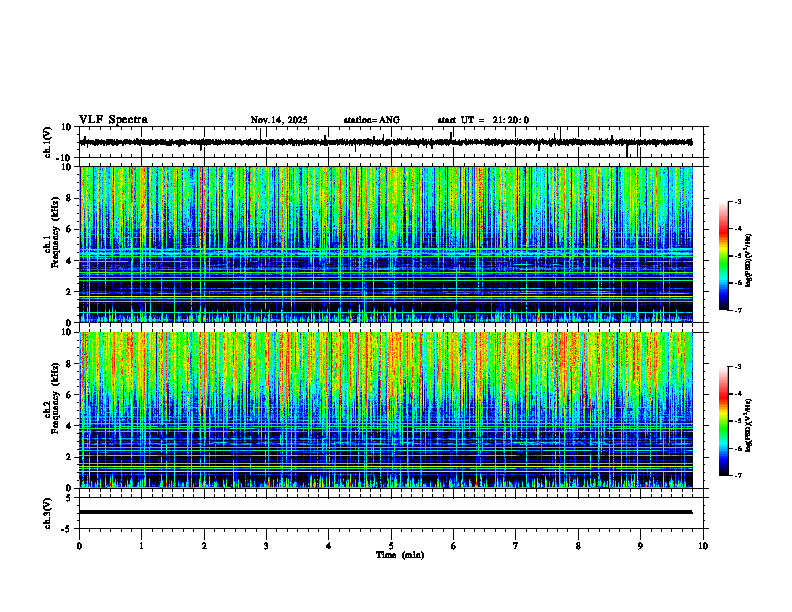Click the date text 'Nov.14, 2025'
Screen dimensions: 792x612
[279, 120]
